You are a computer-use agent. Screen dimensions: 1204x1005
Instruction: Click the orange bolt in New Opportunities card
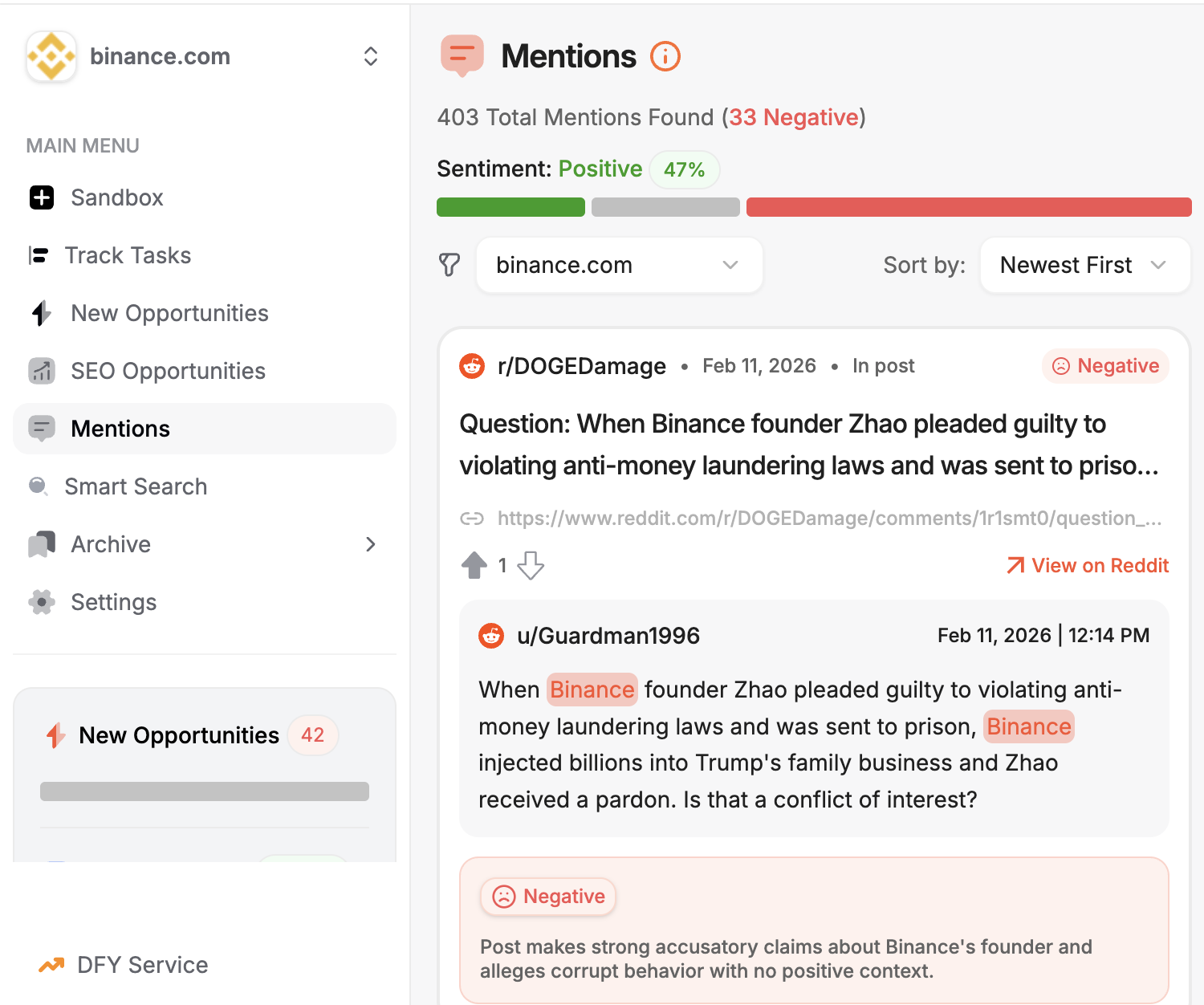55,735
